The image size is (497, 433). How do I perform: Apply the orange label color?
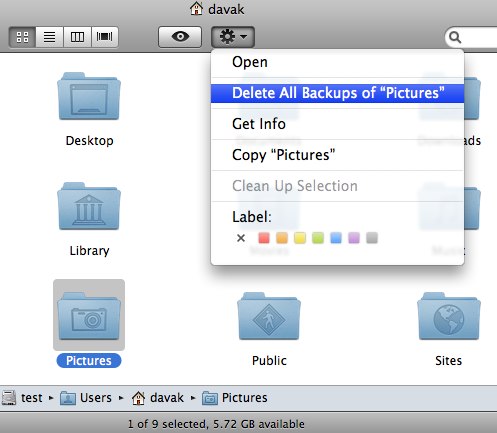[282, 238]
